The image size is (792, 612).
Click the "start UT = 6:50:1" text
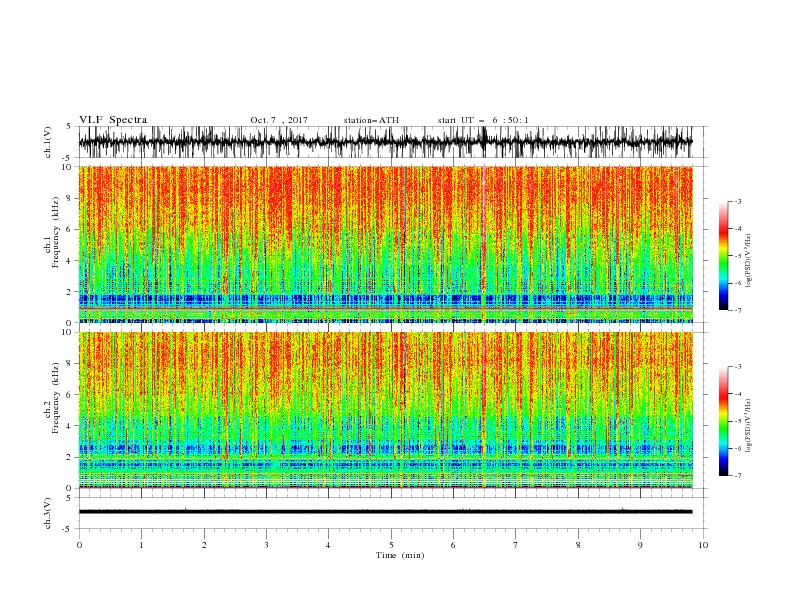point(483,120)
